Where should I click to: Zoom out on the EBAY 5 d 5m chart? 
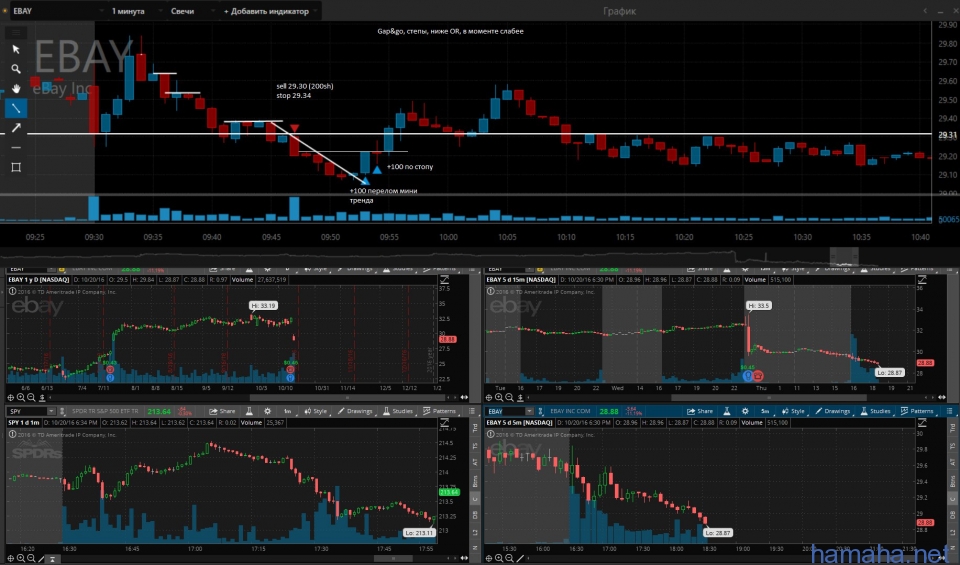[x=509, y=558]
